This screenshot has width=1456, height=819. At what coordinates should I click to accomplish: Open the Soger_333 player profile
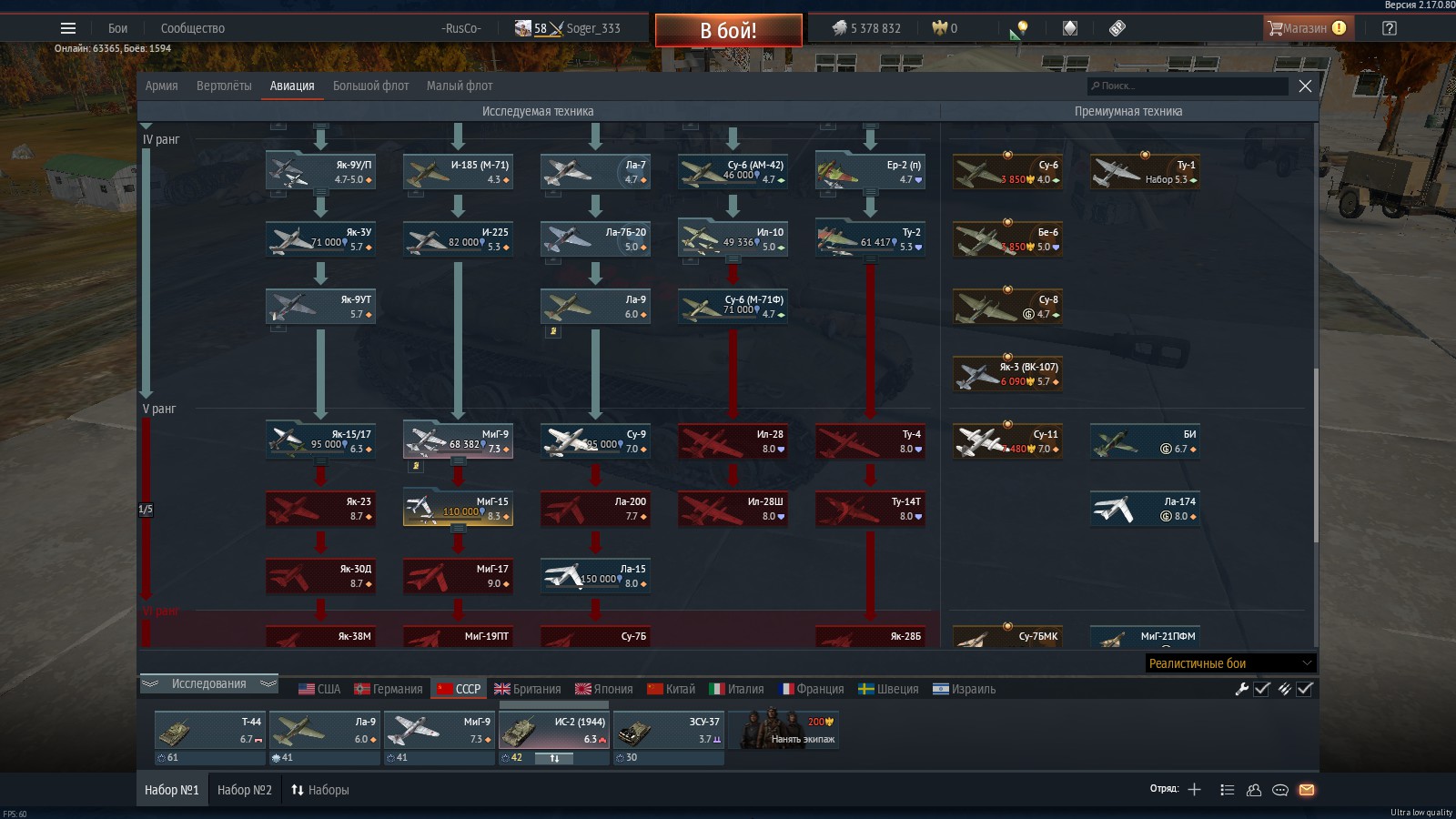coord(593,28)
